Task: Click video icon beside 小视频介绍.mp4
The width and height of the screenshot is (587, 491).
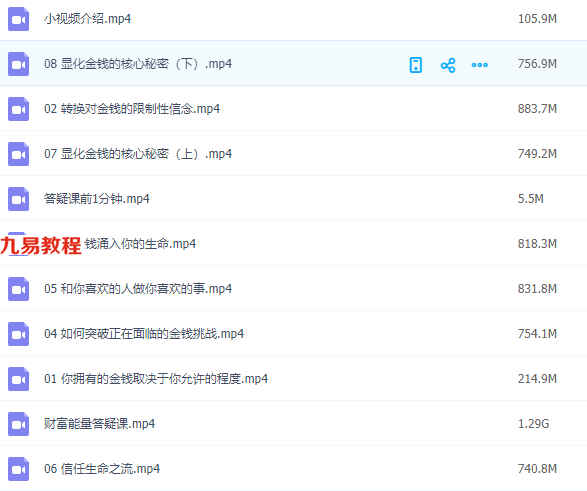Action: click(18, 19)
